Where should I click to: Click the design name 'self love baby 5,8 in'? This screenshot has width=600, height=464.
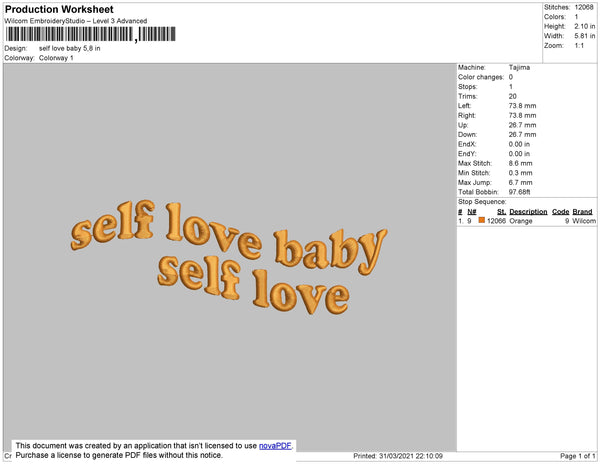click(x=70, y=49)
